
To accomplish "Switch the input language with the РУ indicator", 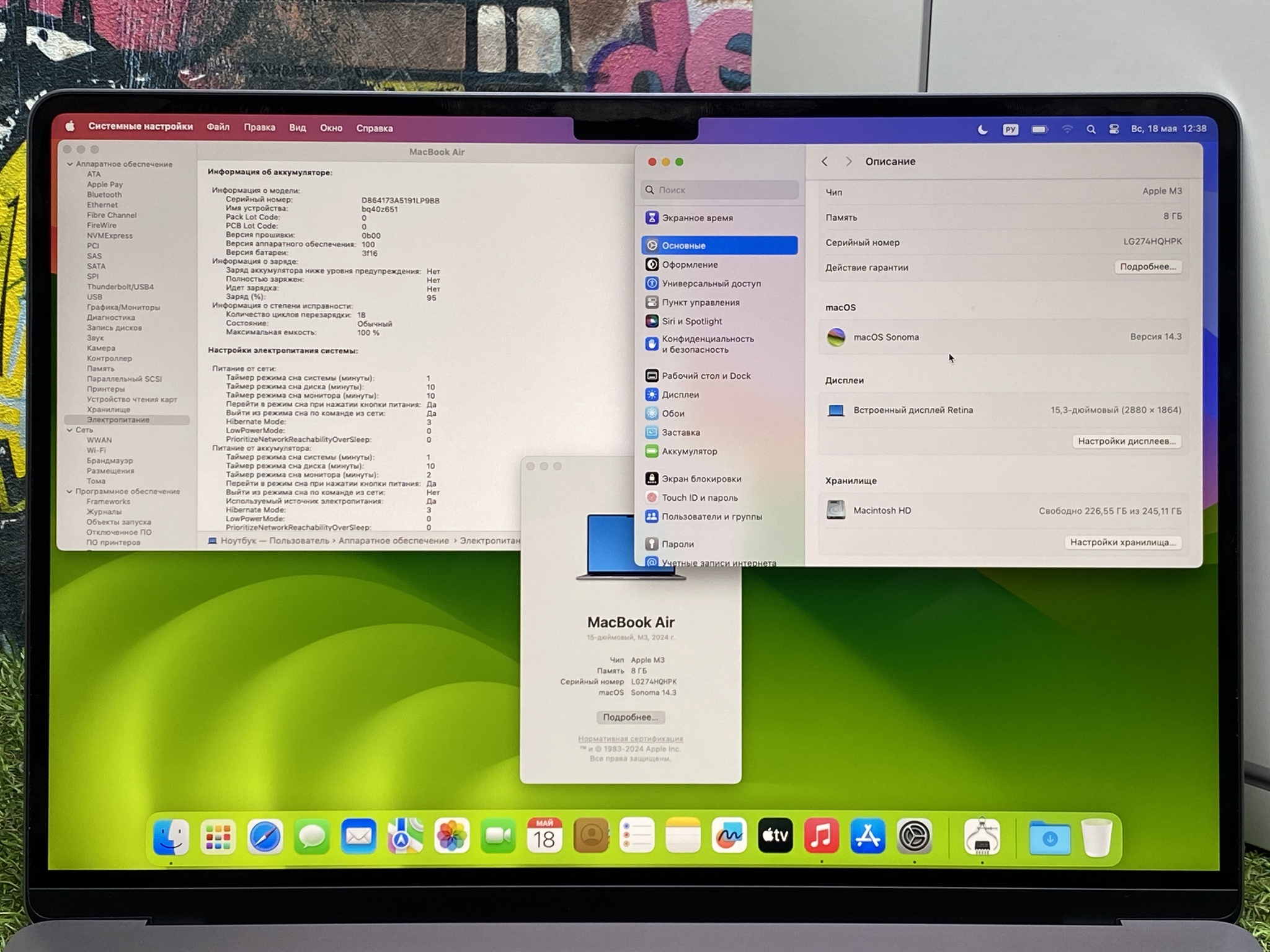I will click(x=1010, y=129).
